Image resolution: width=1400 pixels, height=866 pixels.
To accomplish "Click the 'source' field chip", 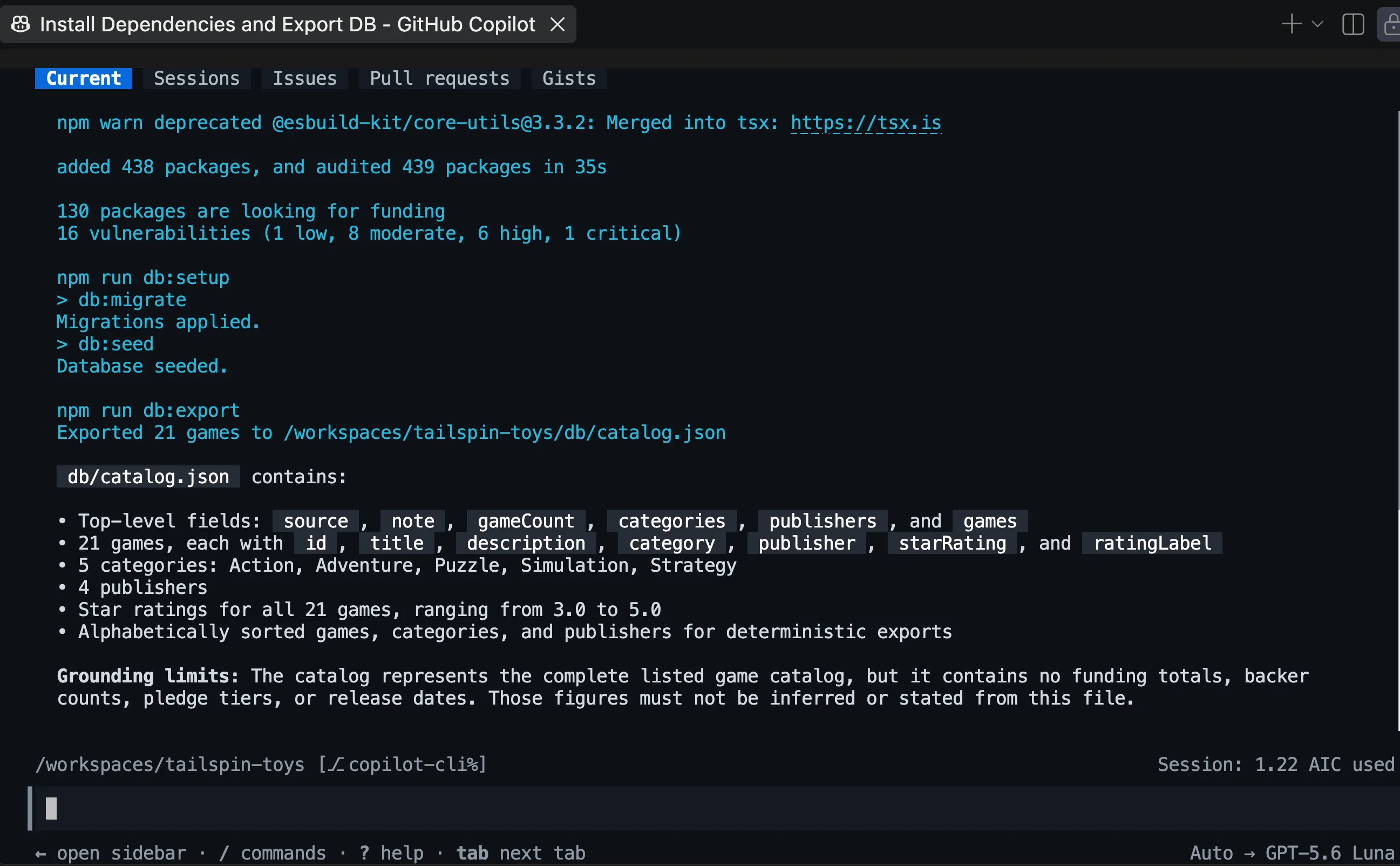I will (316, 520).
